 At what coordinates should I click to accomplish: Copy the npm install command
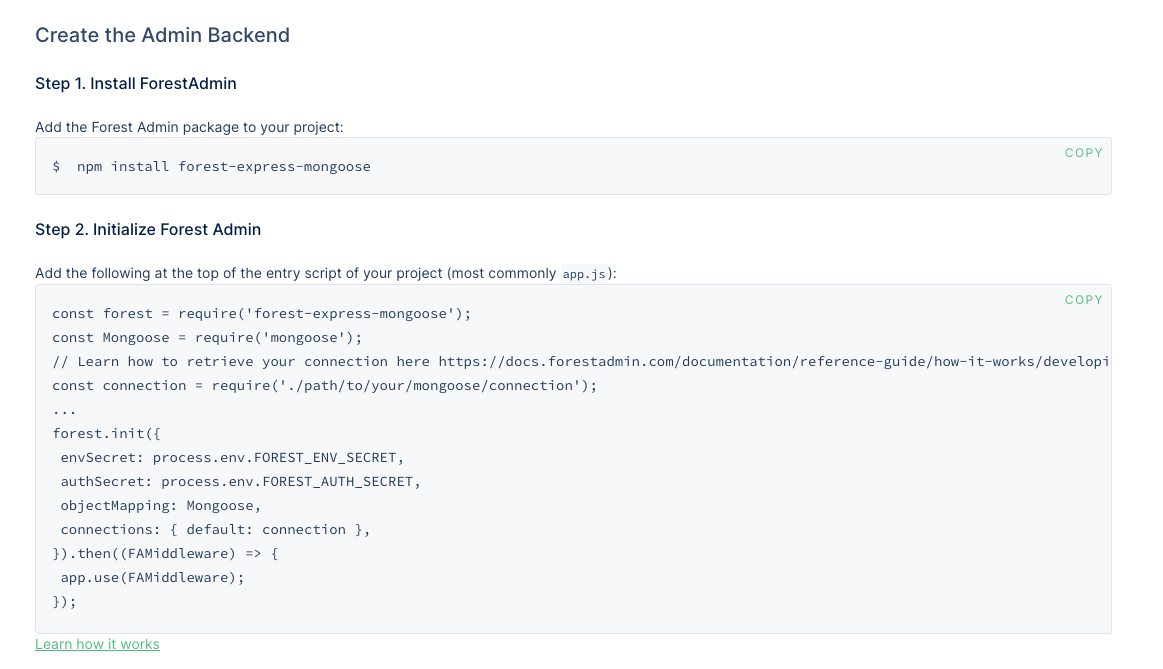(x=1083, y=153)
